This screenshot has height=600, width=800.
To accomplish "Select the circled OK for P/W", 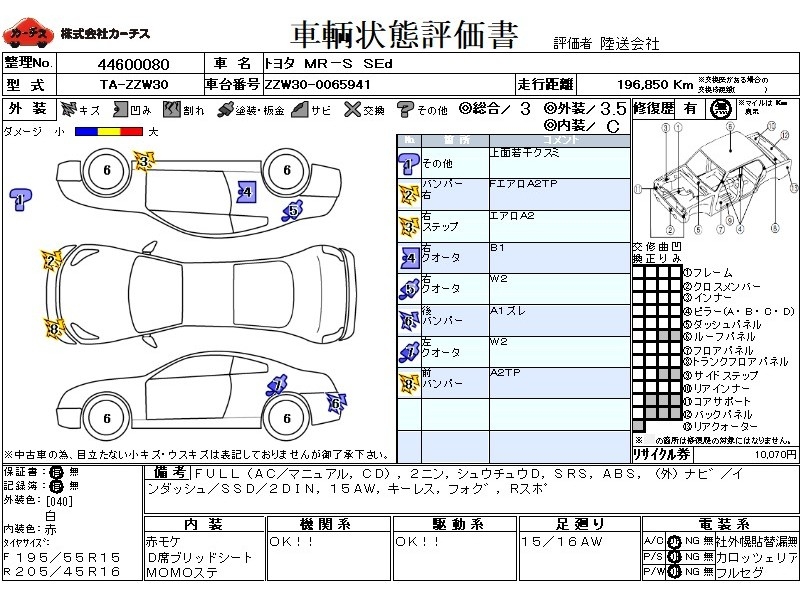I will pyautogui.click(x=674, y=572).
